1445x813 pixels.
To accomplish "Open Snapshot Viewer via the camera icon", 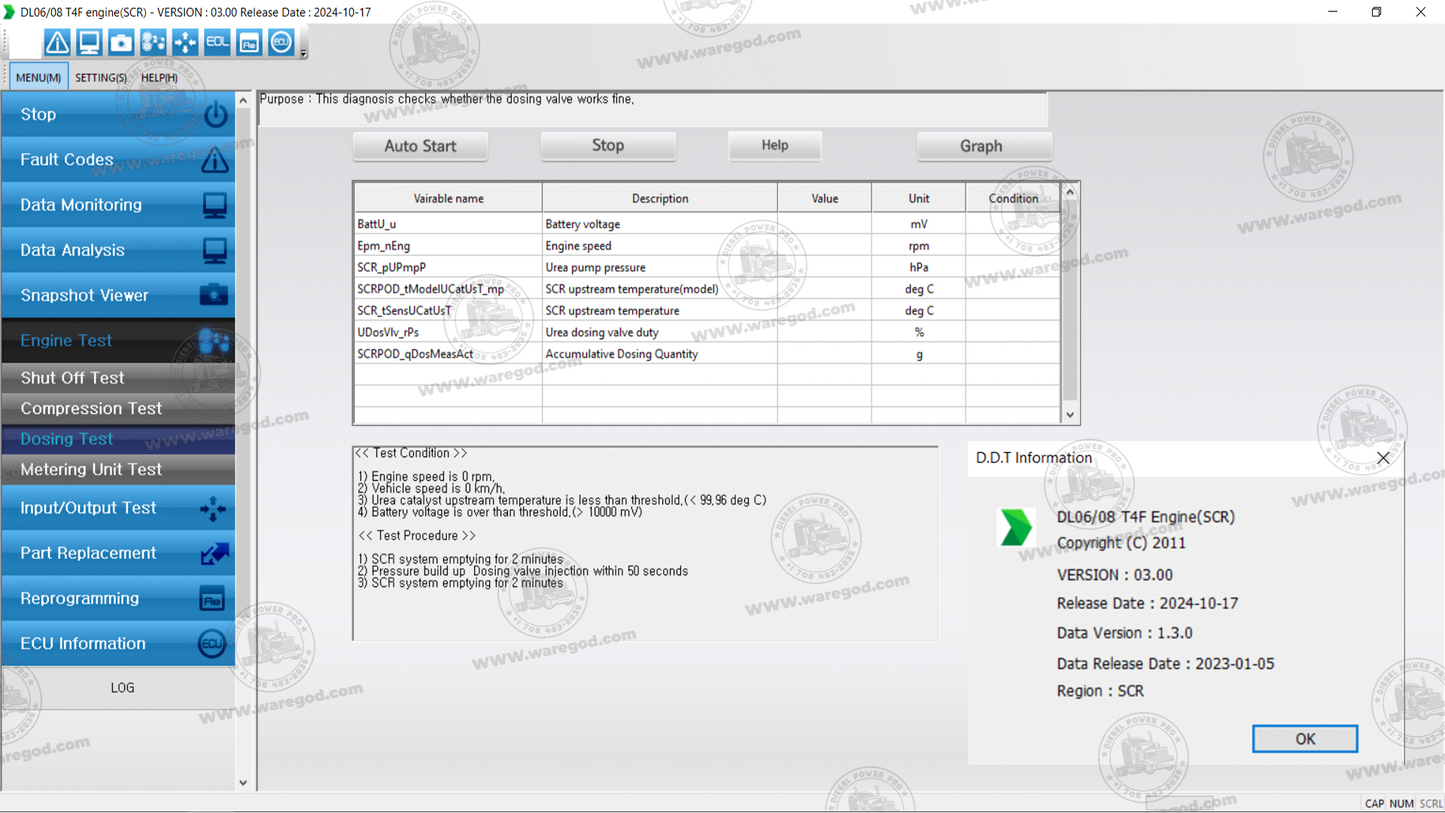I will pos(119,42).
